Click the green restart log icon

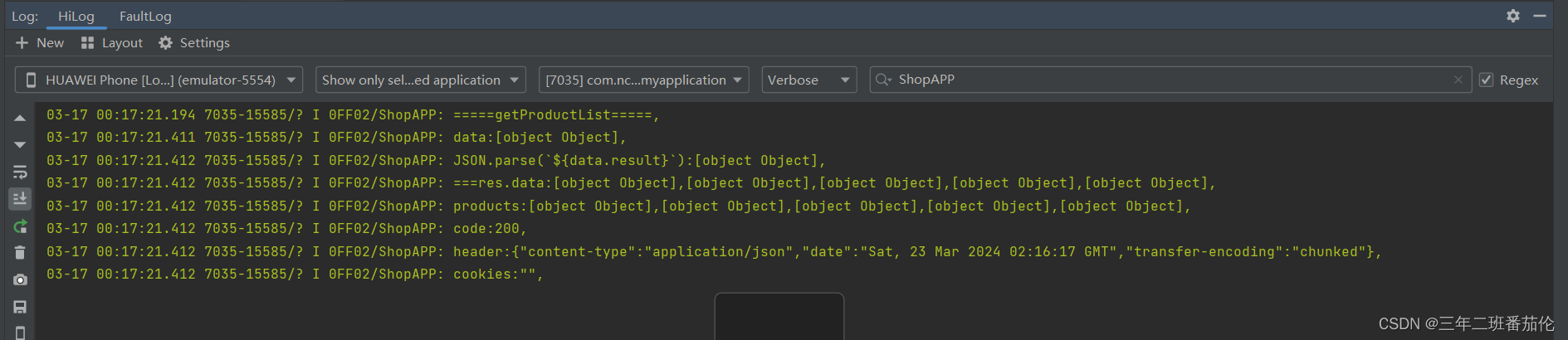click(x=20, y=226)
